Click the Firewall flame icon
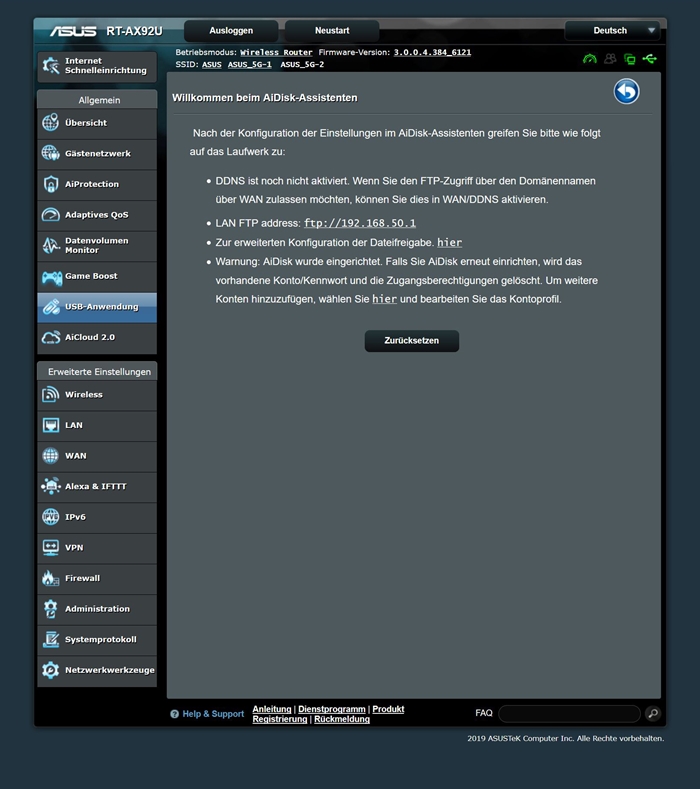Screen dimensions: 700x789 coord(50,578)
